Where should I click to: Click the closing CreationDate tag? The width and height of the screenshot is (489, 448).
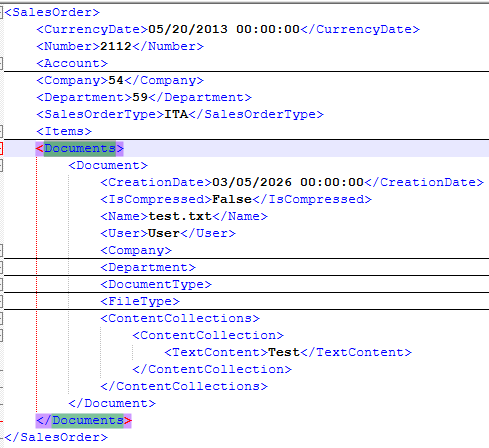[424, 182]
